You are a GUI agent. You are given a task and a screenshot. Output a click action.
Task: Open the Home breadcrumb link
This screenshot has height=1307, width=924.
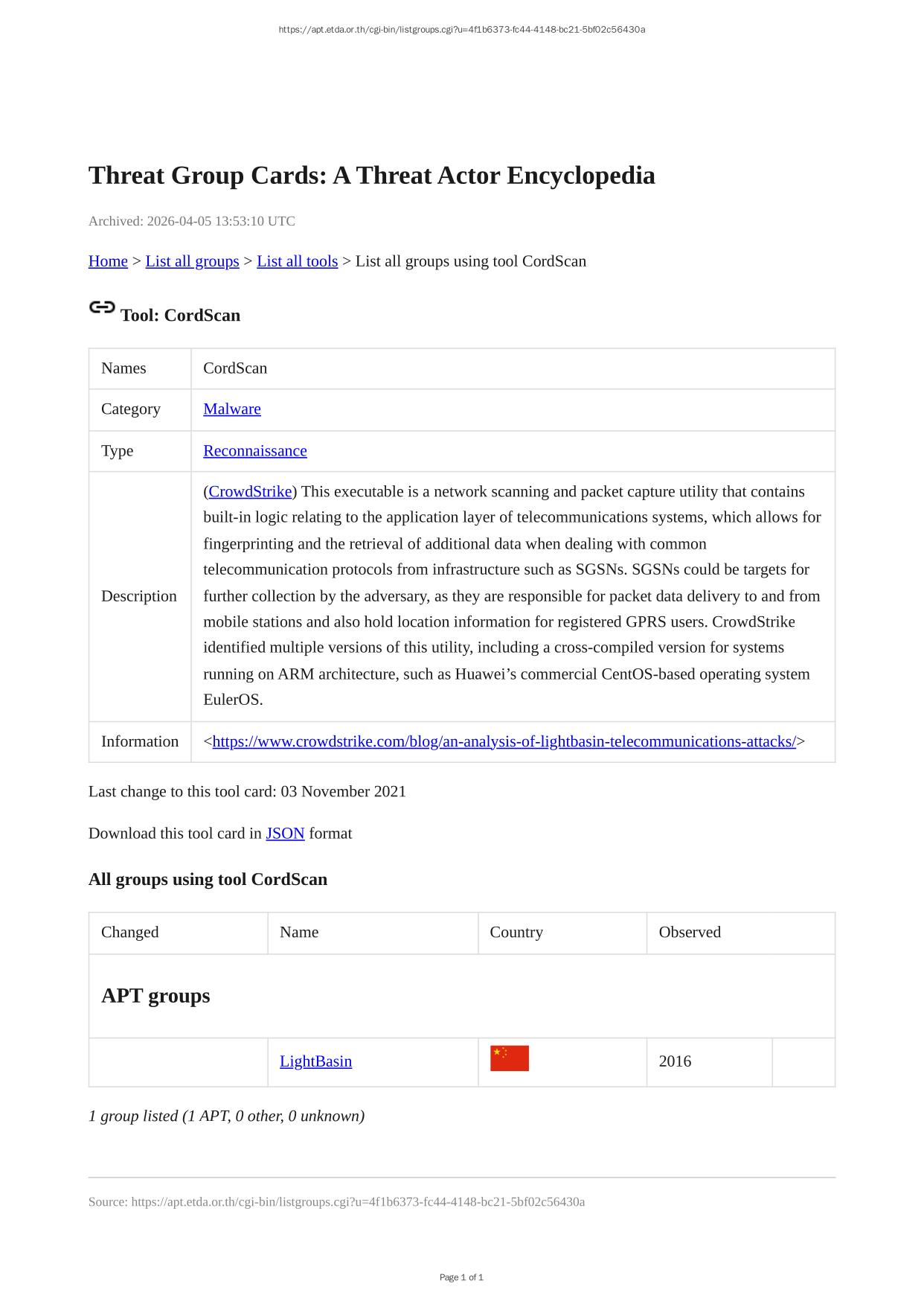[108, 261]
